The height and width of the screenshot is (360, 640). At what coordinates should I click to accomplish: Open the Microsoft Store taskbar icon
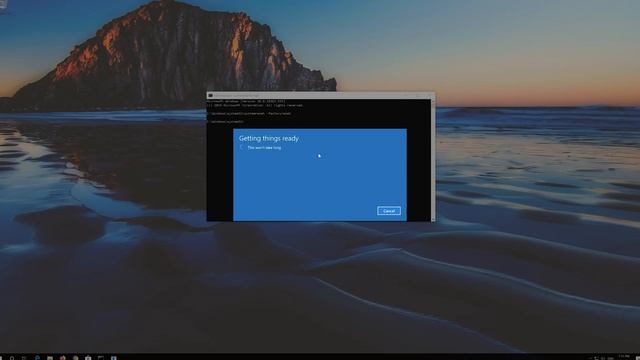coord(88,358)
